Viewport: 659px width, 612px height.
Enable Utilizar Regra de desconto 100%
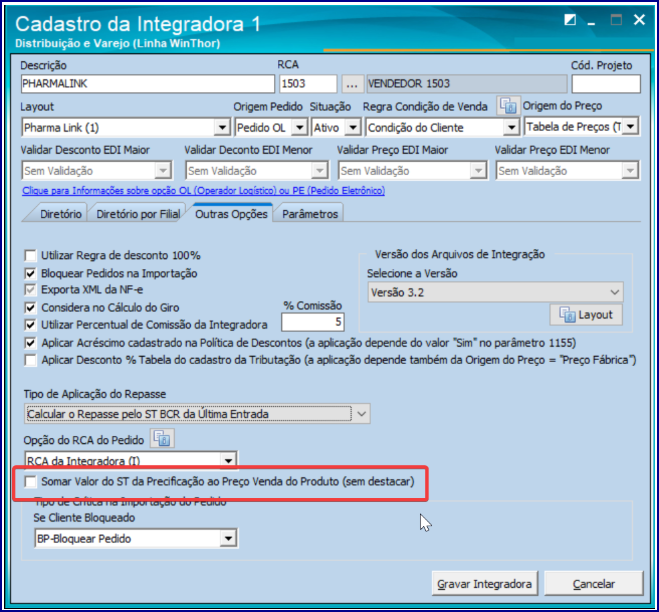click(30, 256)
